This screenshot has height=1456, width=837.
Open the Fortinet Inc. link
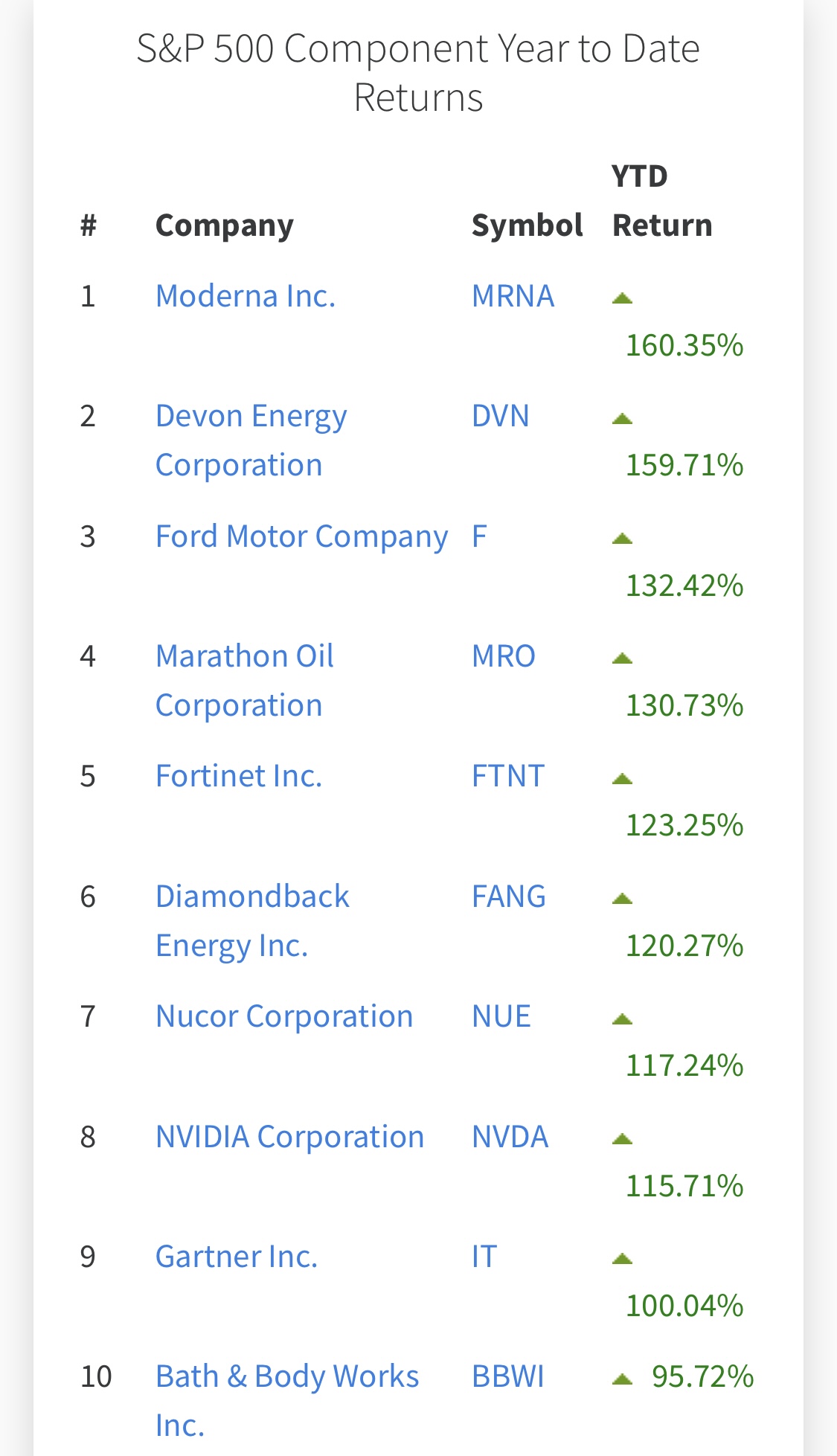(239, 776)
